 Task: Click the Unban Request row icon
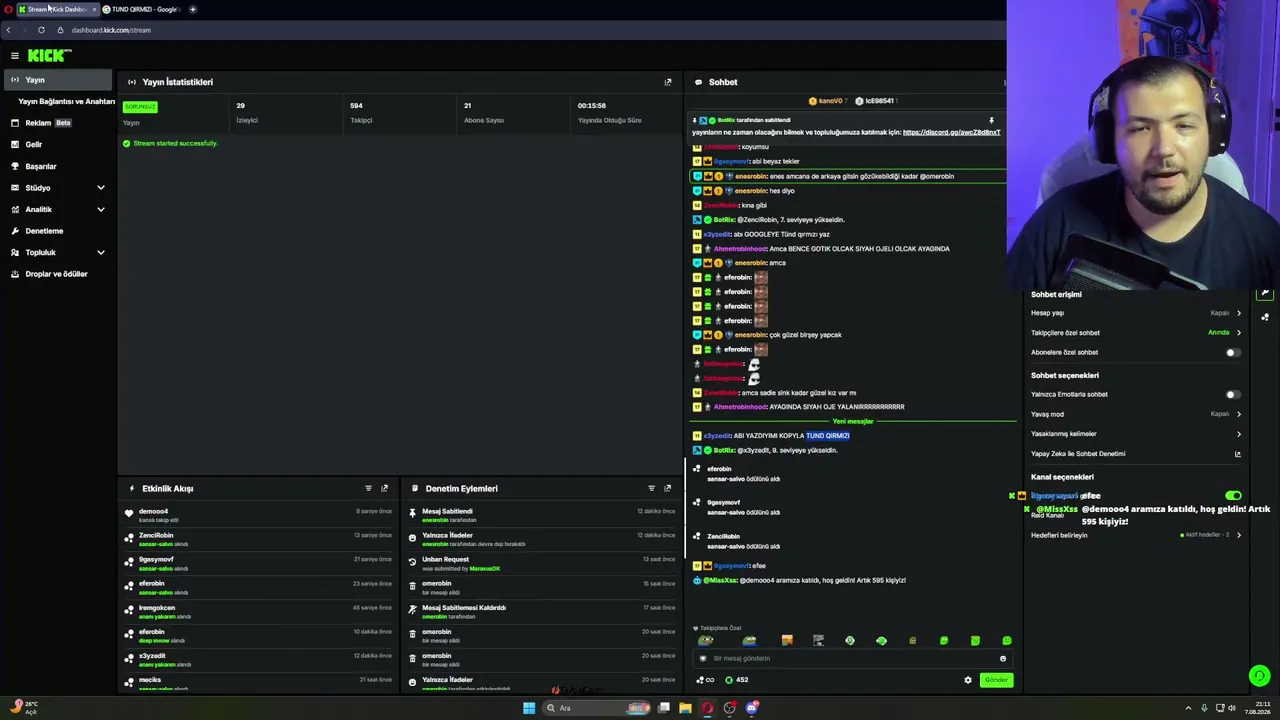[412, 561]
